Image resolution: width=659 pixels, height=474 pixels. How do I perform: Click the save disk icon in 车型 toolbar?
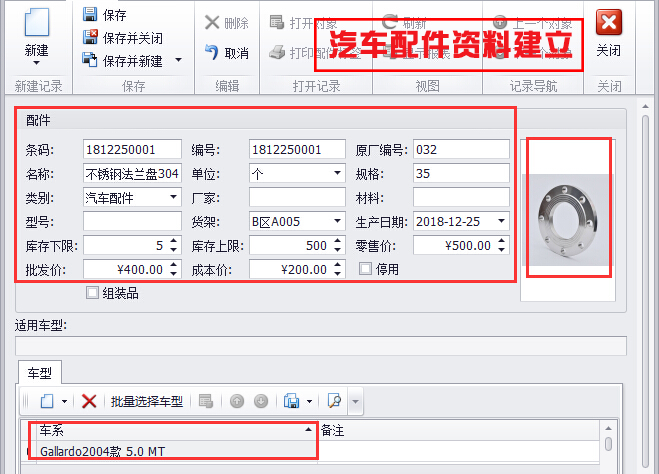pos(291,401)
